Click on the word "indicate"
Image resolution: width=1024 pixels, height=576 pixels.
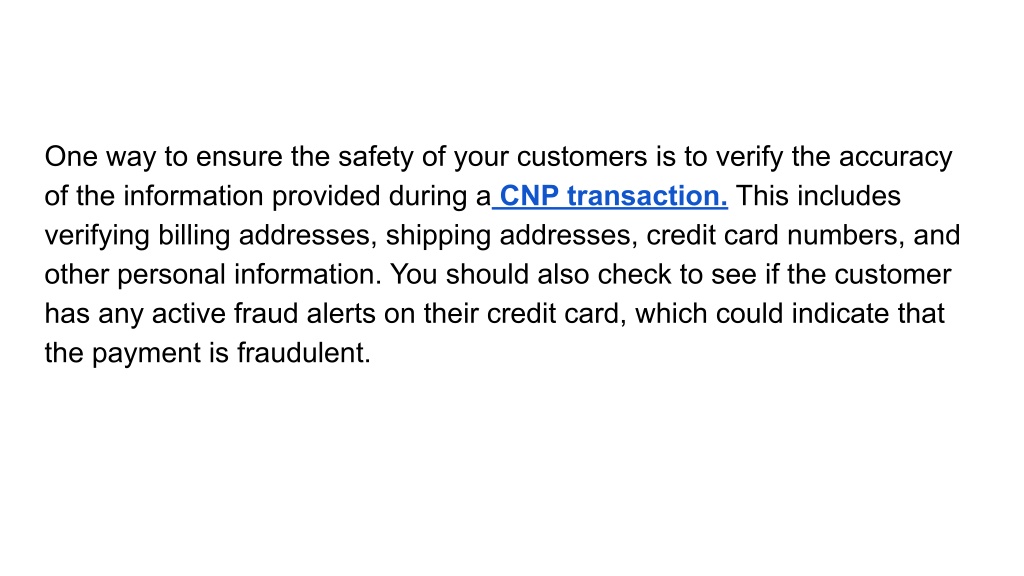840,313
